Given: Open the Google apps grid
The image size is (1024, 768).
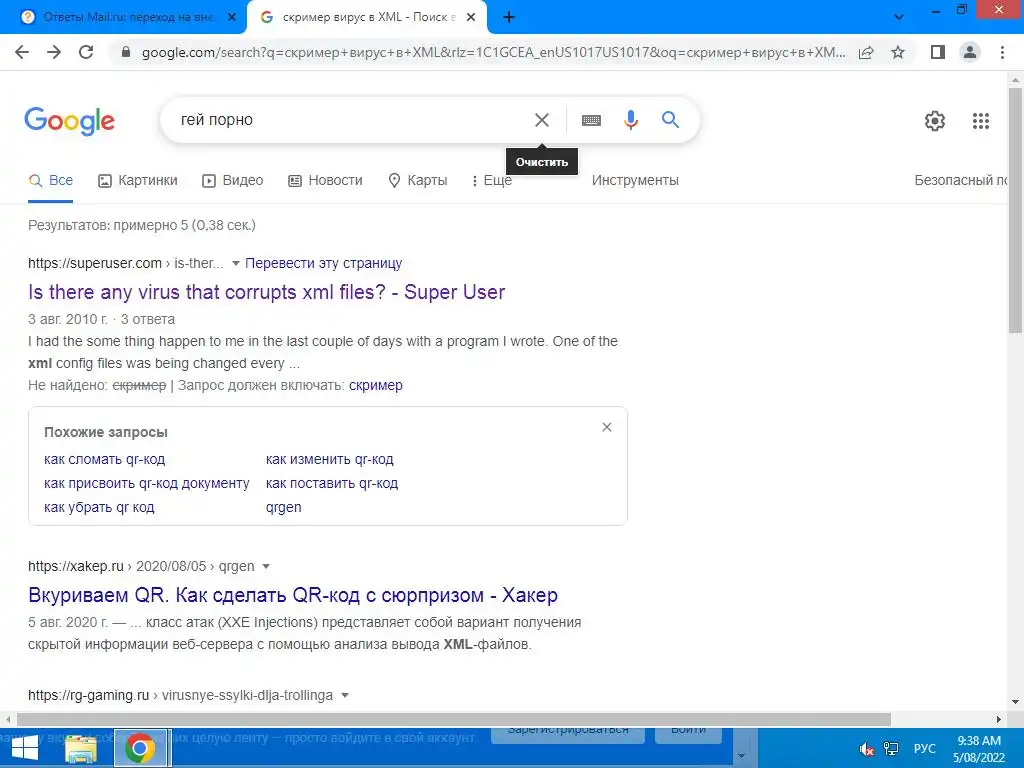Looking at the screenshot, I should coord(980,121).
